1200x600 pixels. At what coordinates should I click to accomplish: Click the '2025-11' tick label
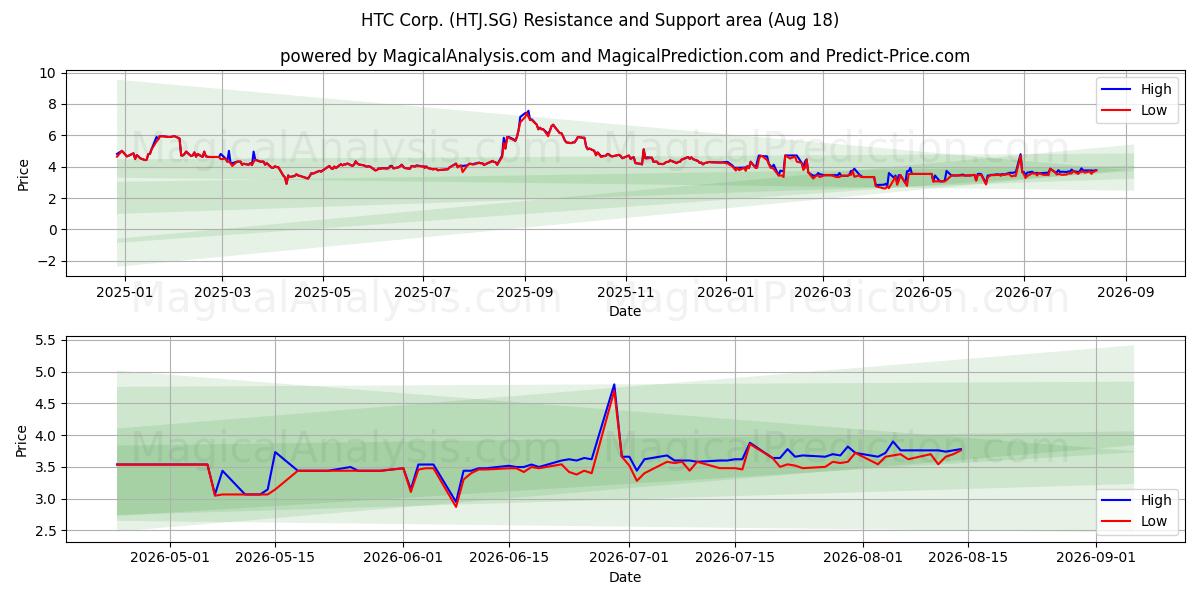tap(626, 293)
